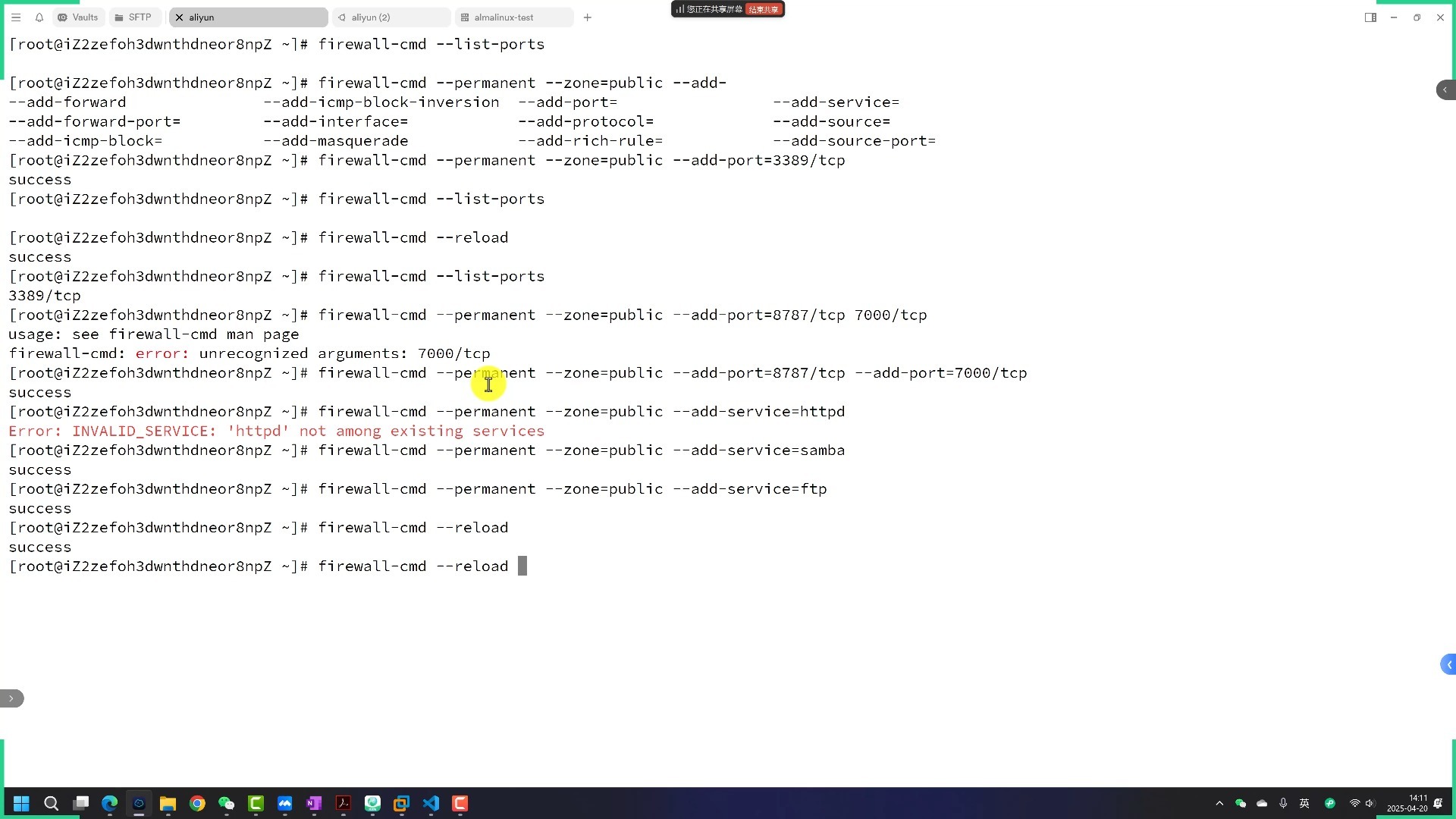Expand the collapsed left side panel arrow
The height and width of the screenshot is (819, 1456).
coord(11,698)
